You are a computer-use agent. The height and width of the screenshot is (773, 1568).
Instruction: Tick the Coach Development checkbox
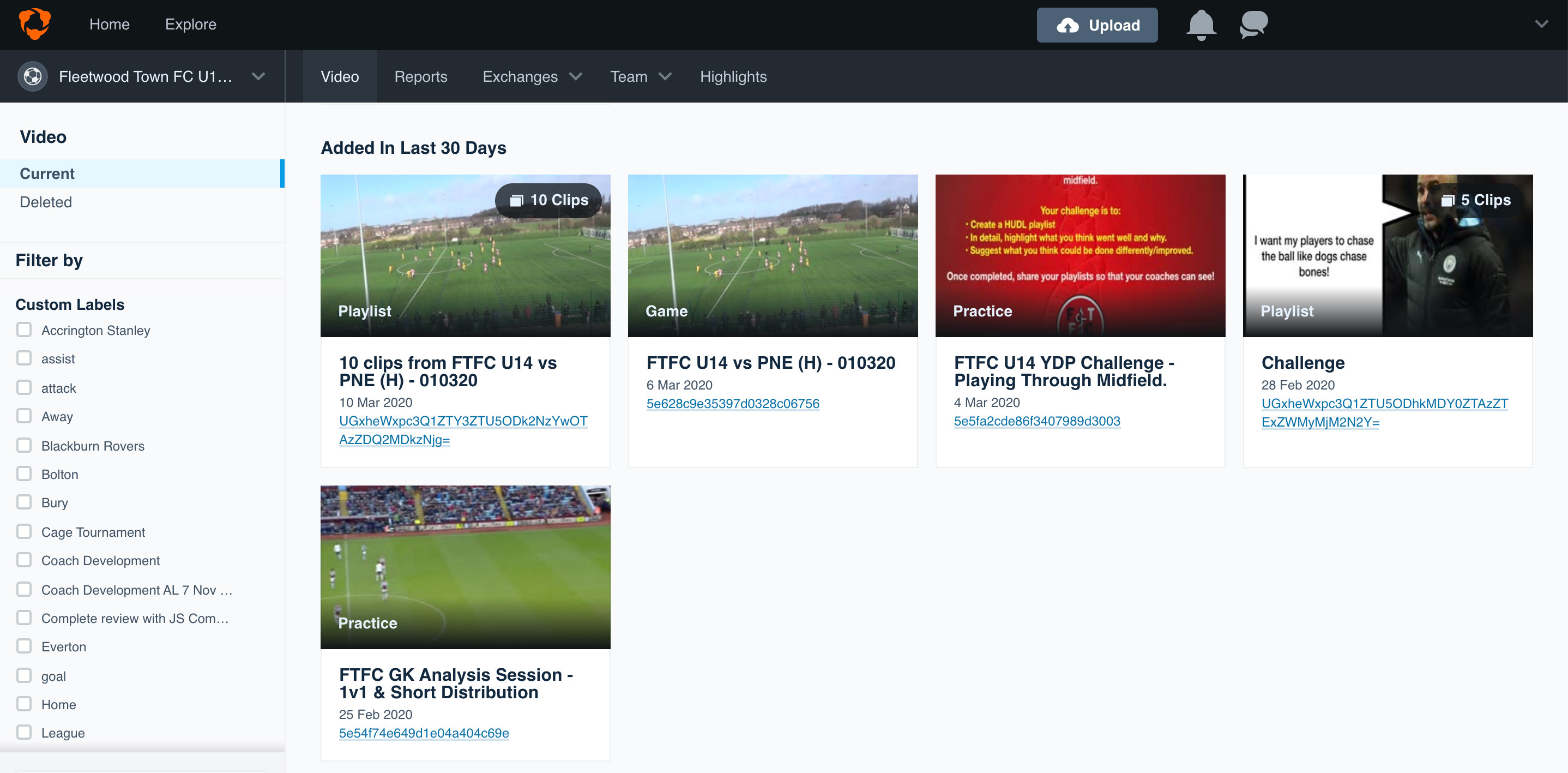coord(24,560)
